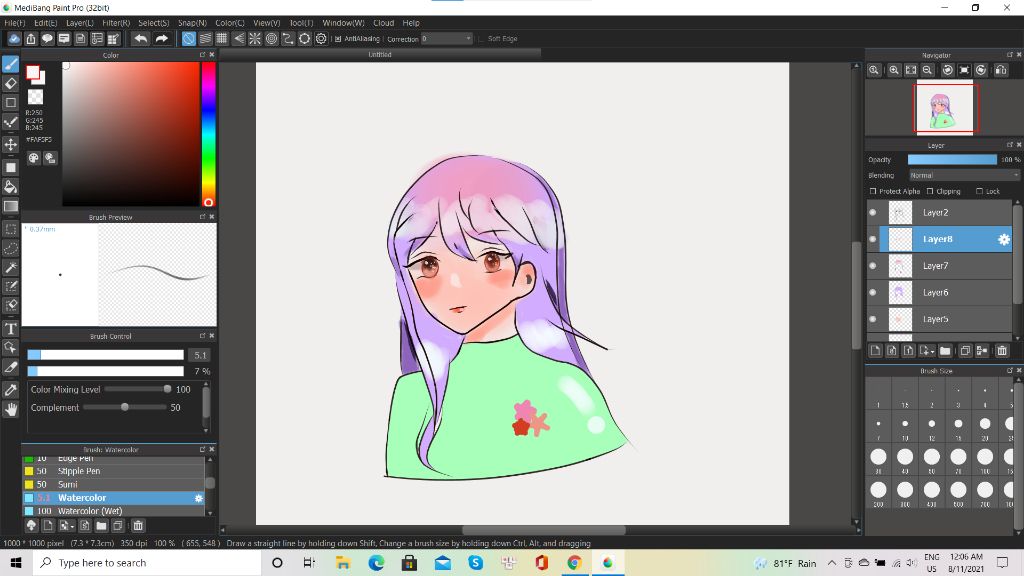The image size is (1024, 576).
Task: Select the Gradient tool
Action: (x=10, y=206)
